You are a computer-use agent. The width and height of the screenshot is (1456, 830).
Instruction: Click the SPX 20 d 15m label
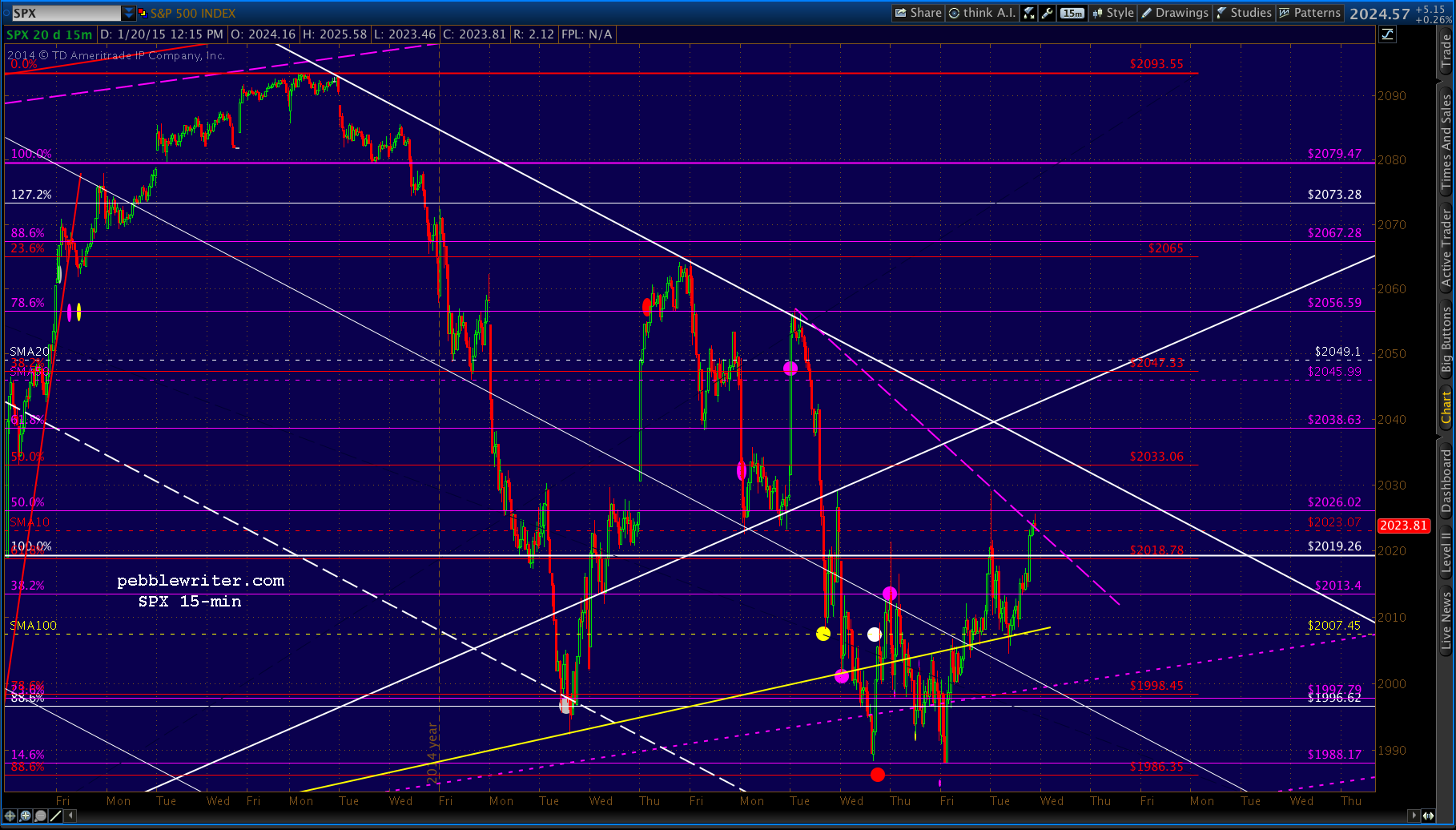(x=50, y=34)
